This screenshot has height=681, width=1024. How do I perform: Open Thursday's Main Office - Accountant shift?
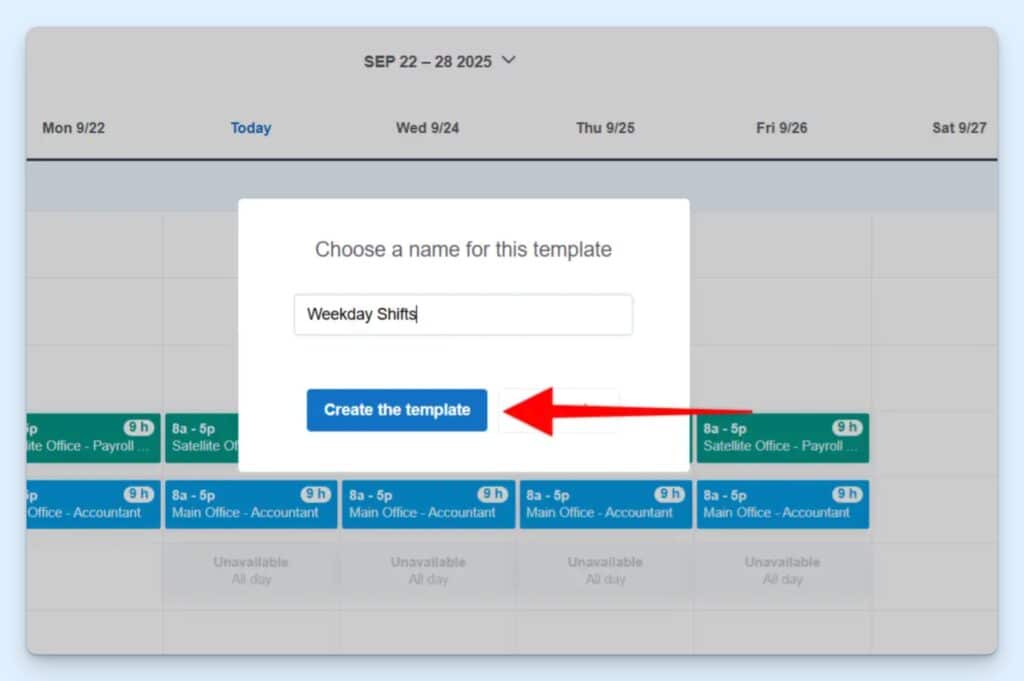[x=605, y=505]
